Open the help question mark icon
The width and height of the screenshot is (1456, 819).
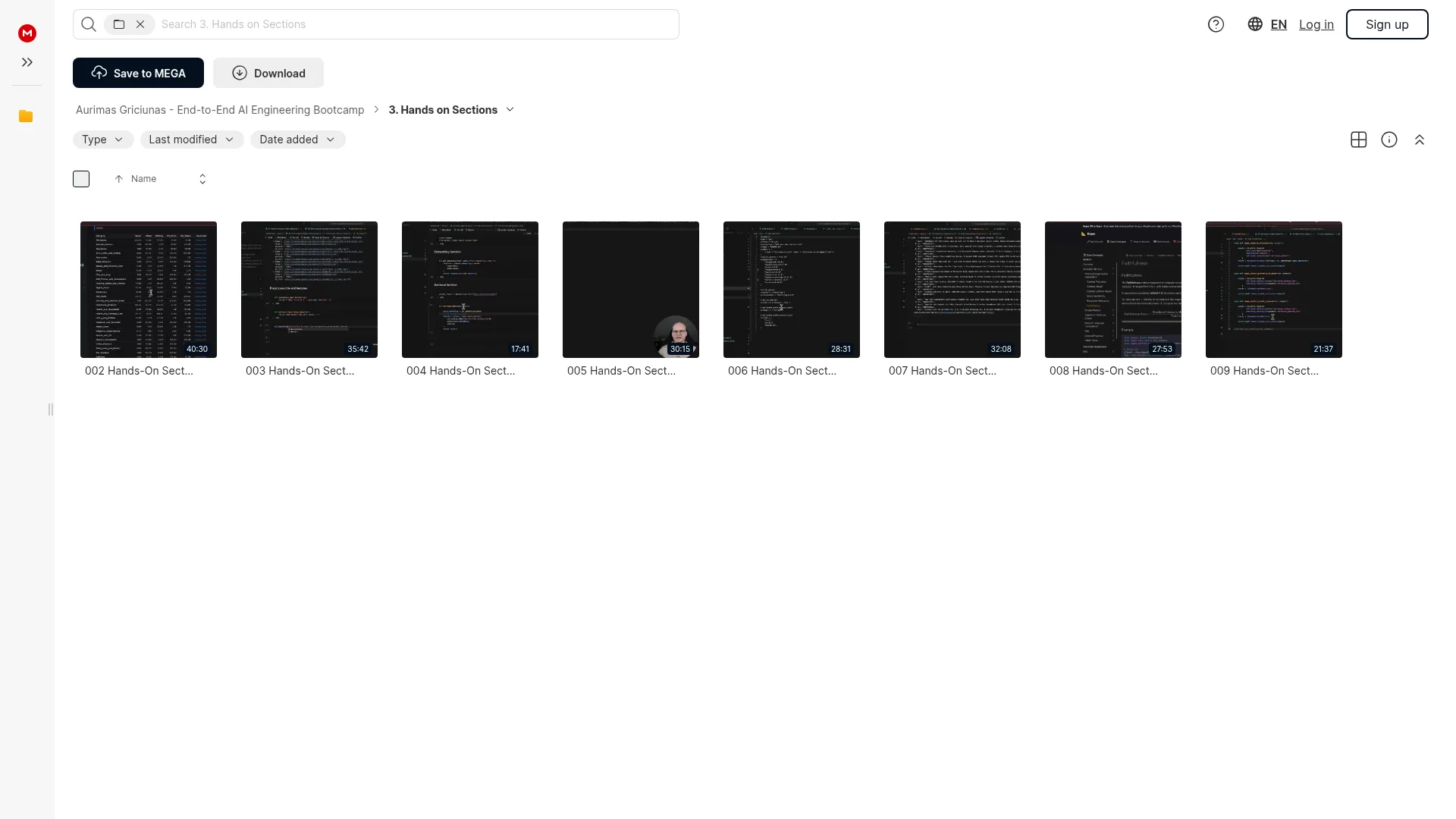[1216, 24]
